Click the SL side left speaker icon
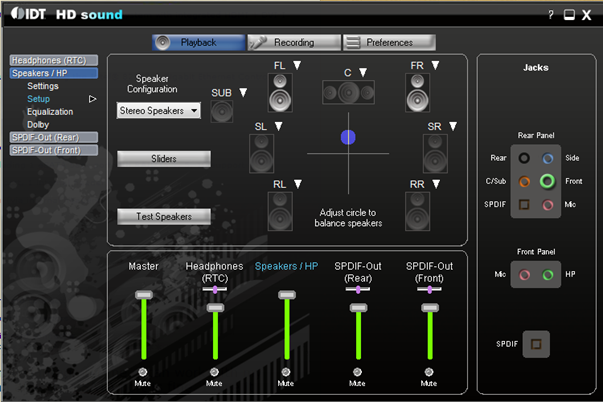Image resolution: width=603 pixels, height=402 pixels. pyautogui.click(x=262, y=153)
